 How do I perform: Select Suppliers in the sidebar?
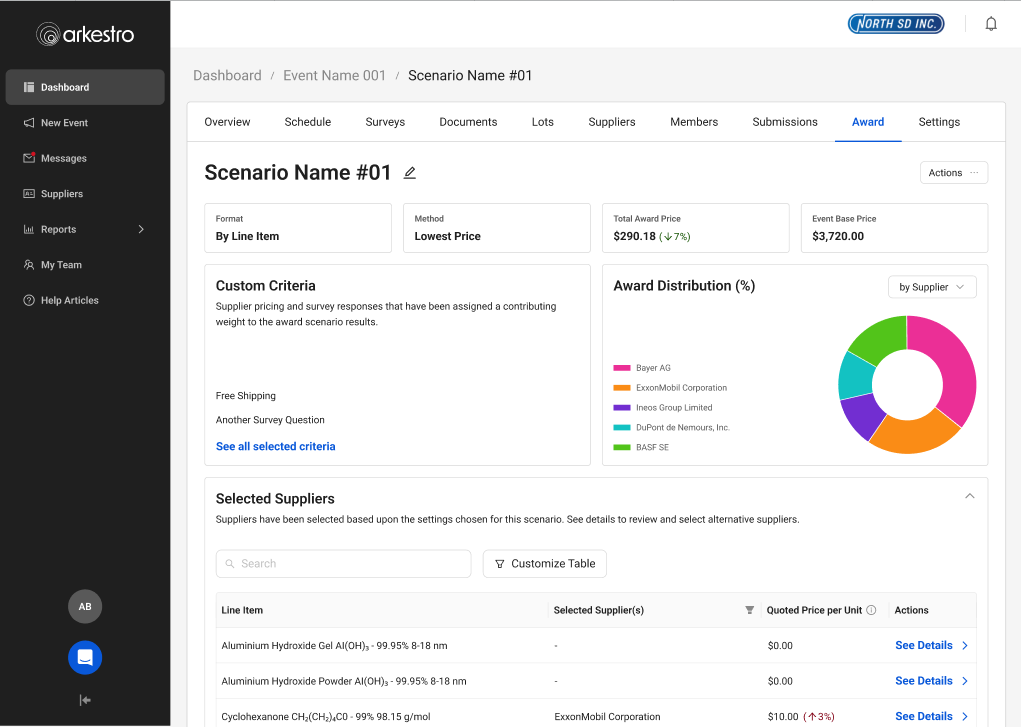(63, 193)
